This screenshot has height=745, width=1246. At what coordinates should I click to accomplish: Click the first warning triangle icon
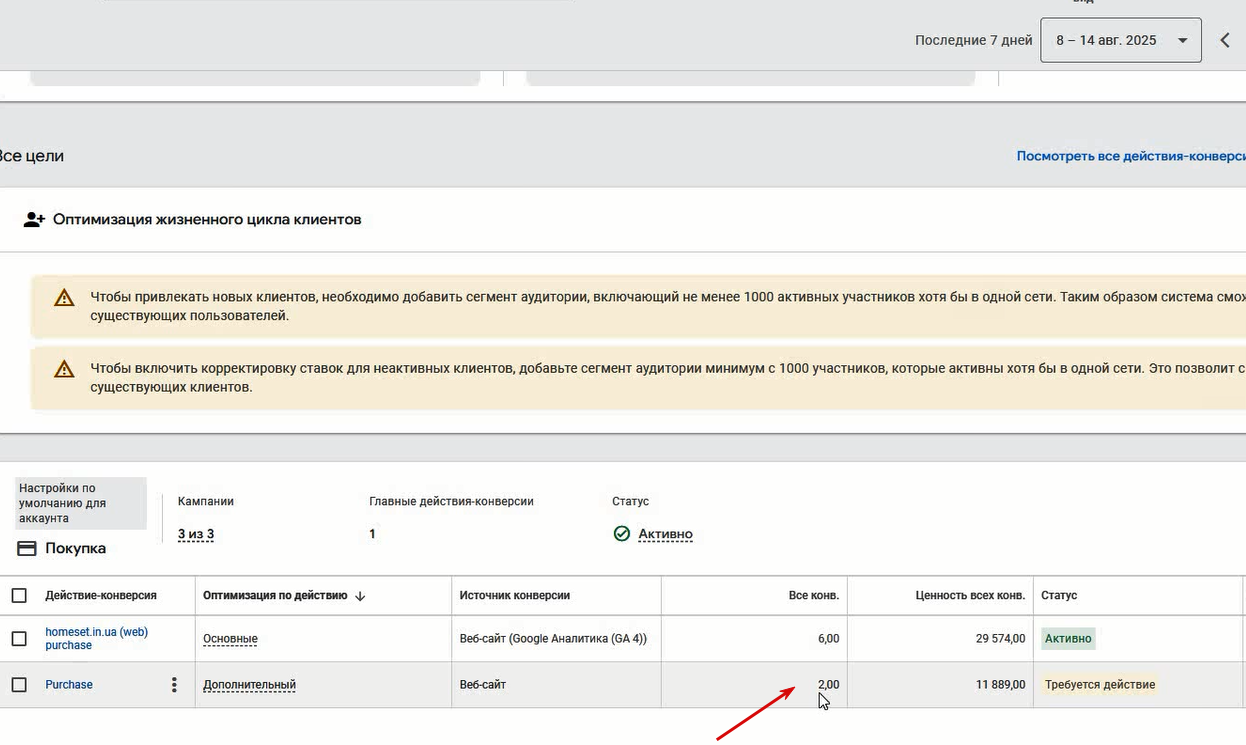point(64,297)
